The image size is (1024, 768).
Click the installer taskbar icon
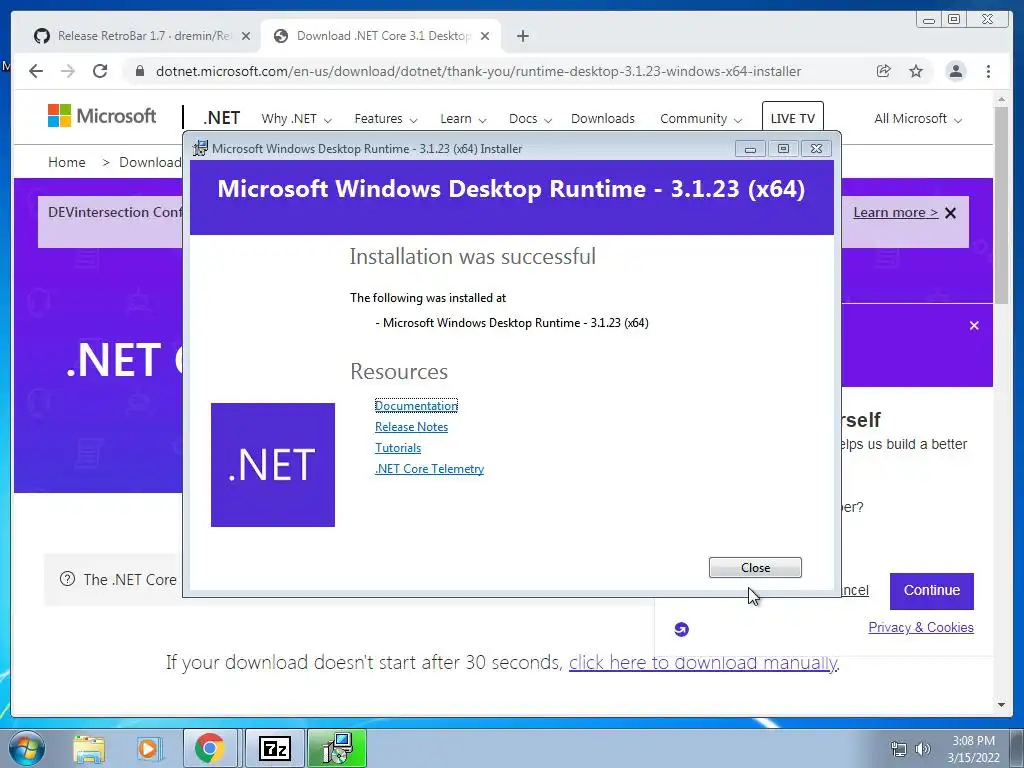coord(338,749)
